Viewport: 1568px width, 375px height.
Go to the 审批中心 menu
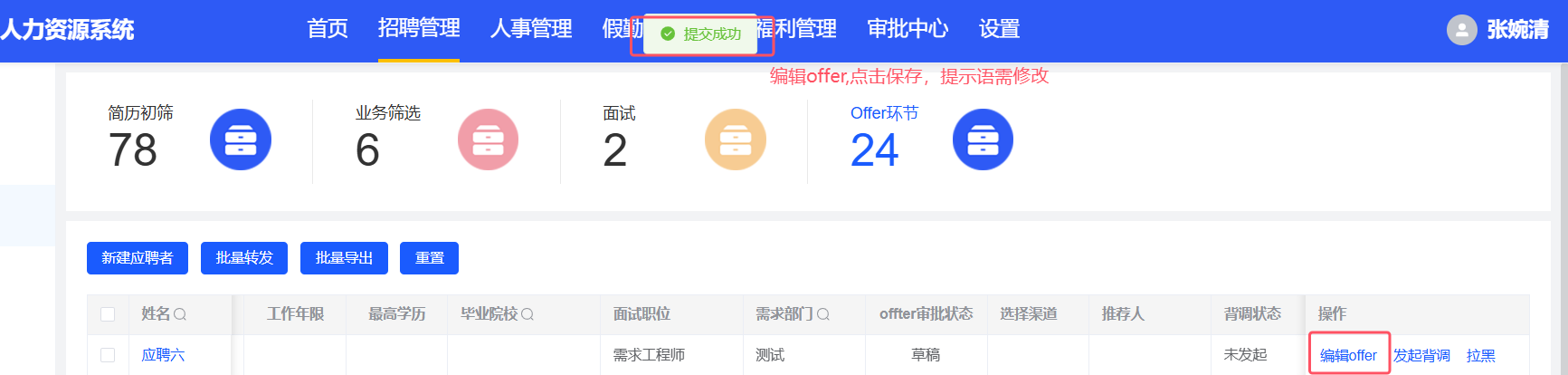[x=908, y=29]
